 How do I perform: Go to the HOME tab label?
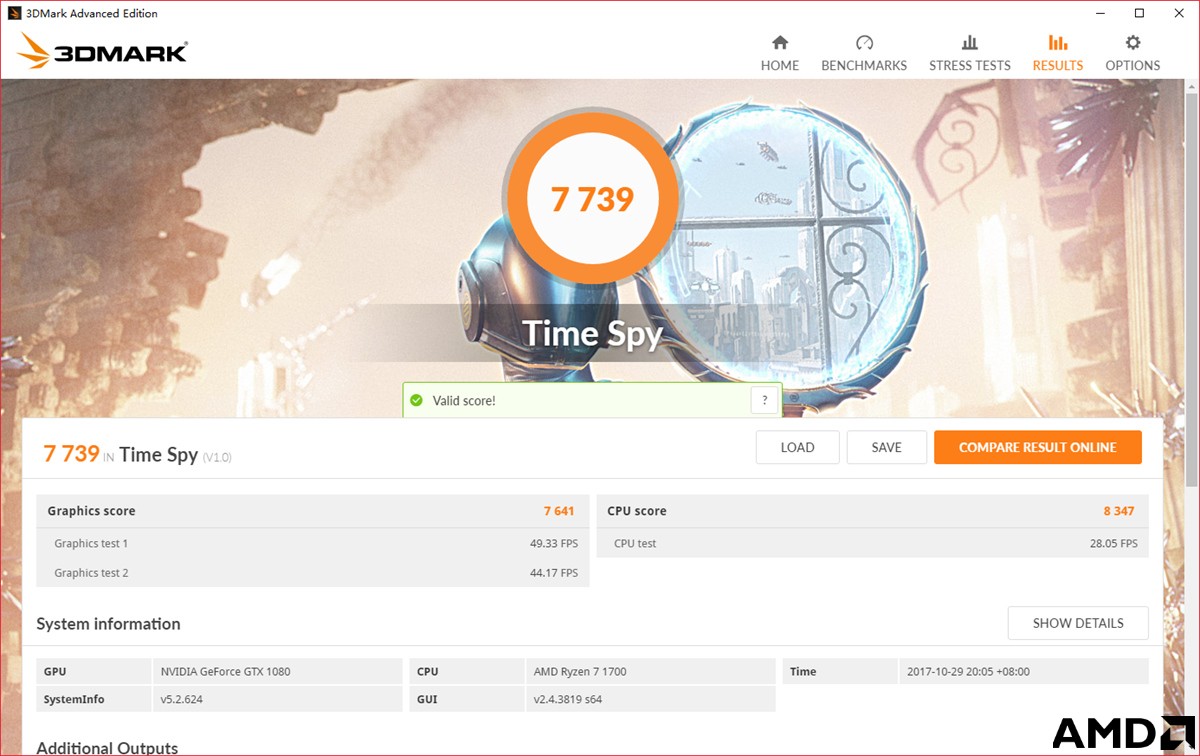click(x=780, y=65)
